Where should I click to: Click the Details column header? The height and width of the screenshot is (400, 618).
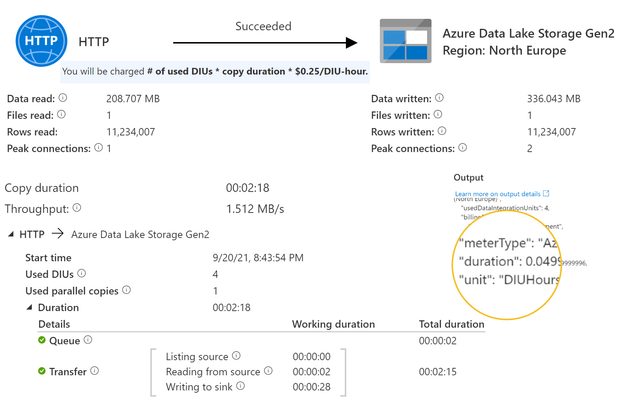[54, 324]
